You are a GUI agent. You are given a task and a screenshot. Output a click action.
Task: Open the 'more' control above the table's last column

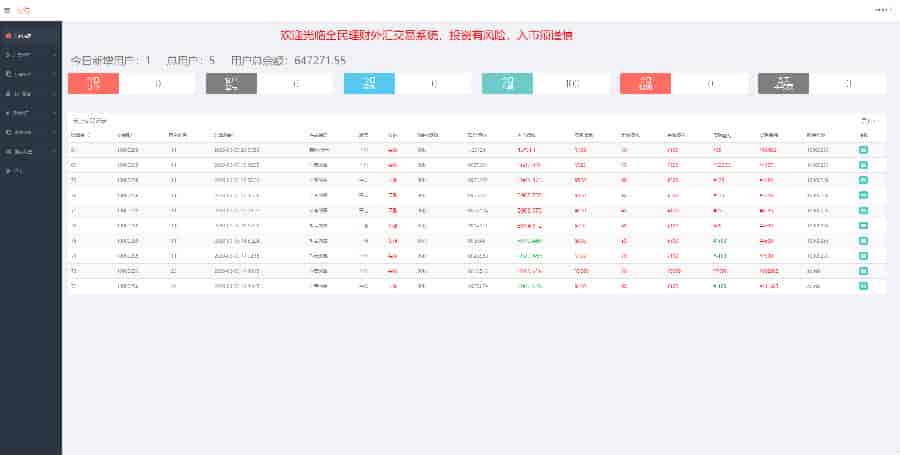870,120
